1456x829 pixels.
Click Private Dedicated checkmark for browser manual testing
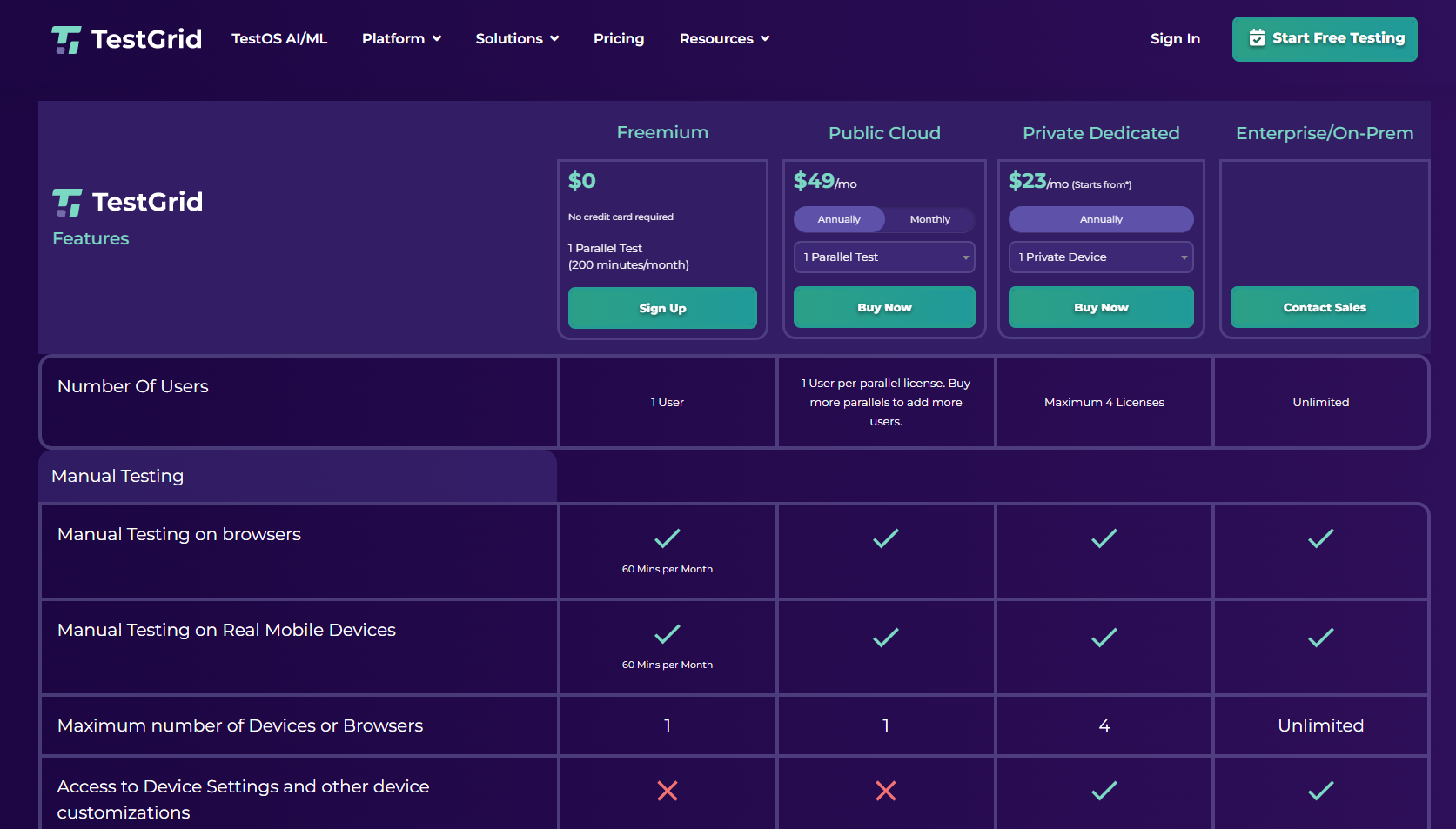tap(1104, 538)
